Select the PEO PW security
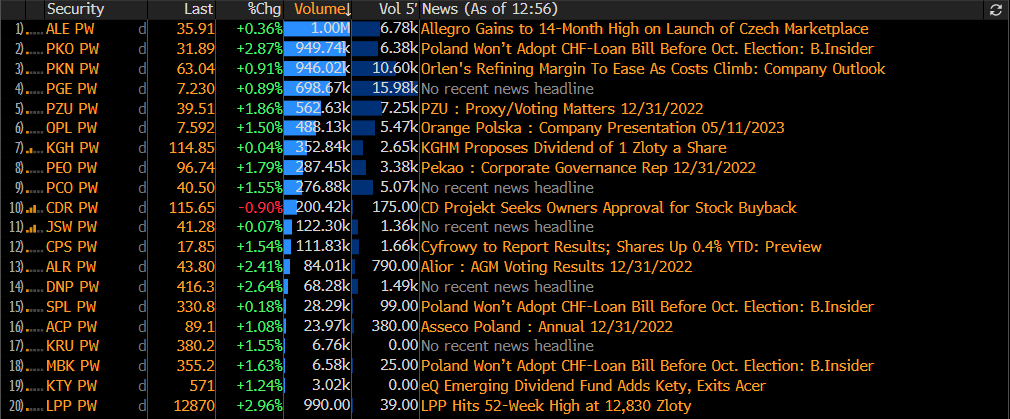Viewport: 1010px width, 419px height. [x=73, y=168]
